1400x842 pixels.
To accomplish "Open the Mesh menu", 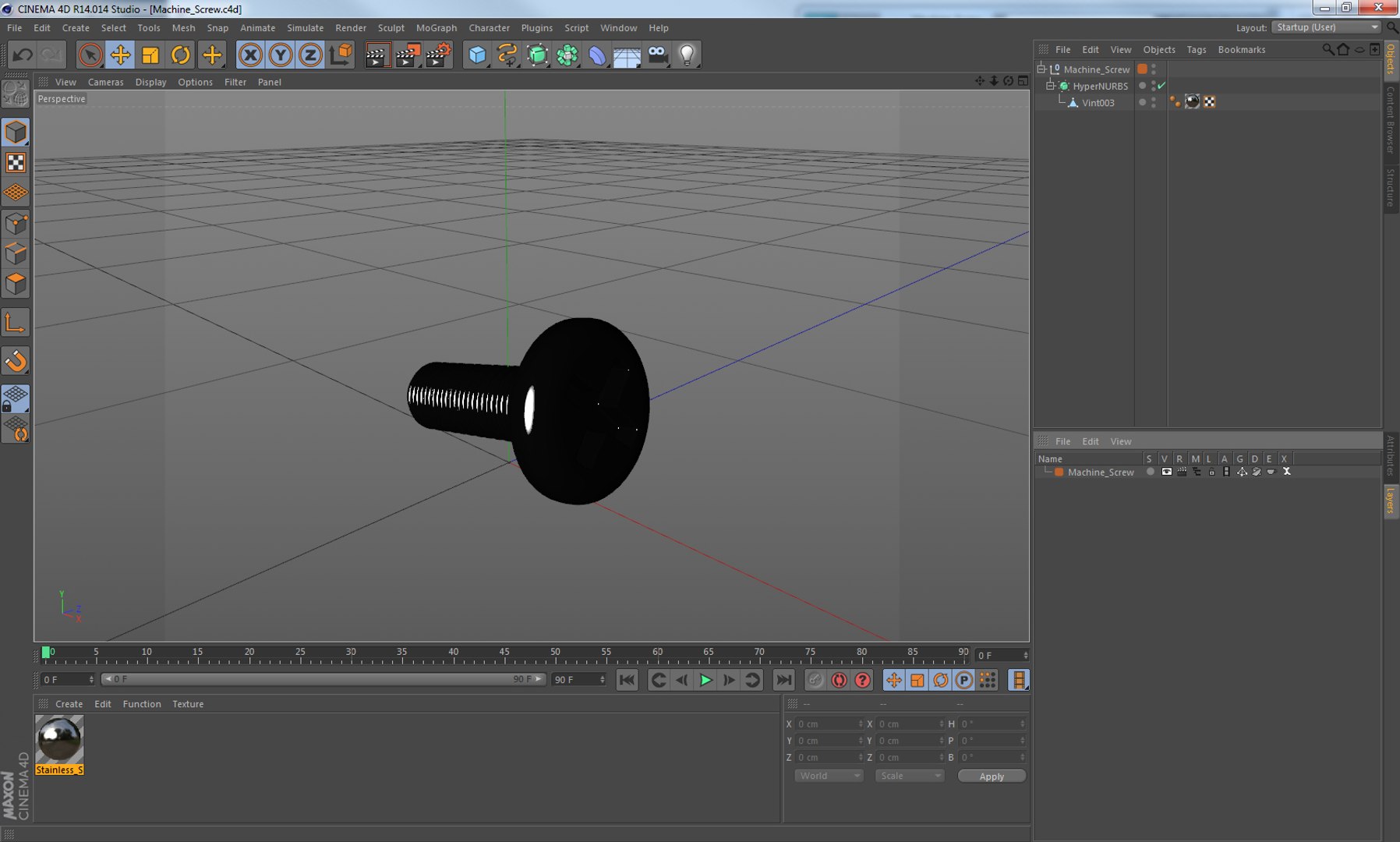I will tap(183, 27).
